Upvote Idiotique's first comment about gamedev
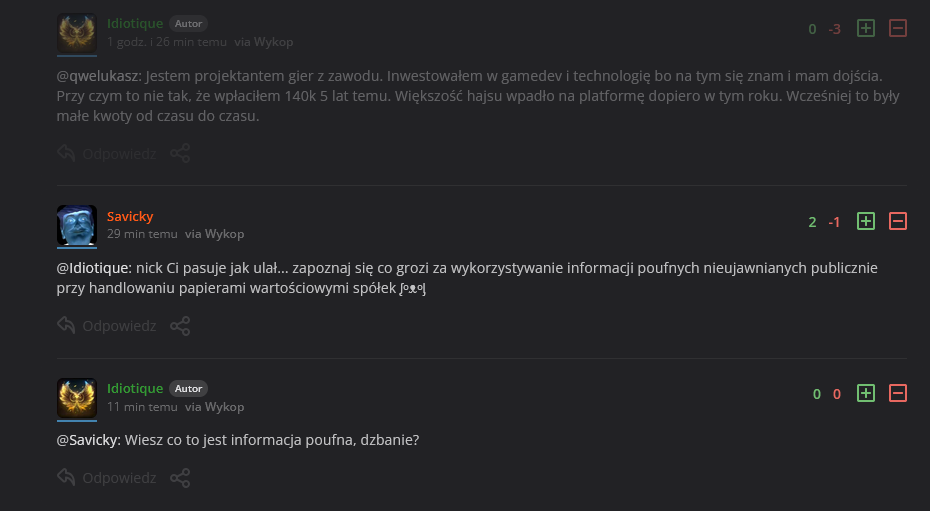The height and width of the screenshot is (511, 930). point(866,28)
